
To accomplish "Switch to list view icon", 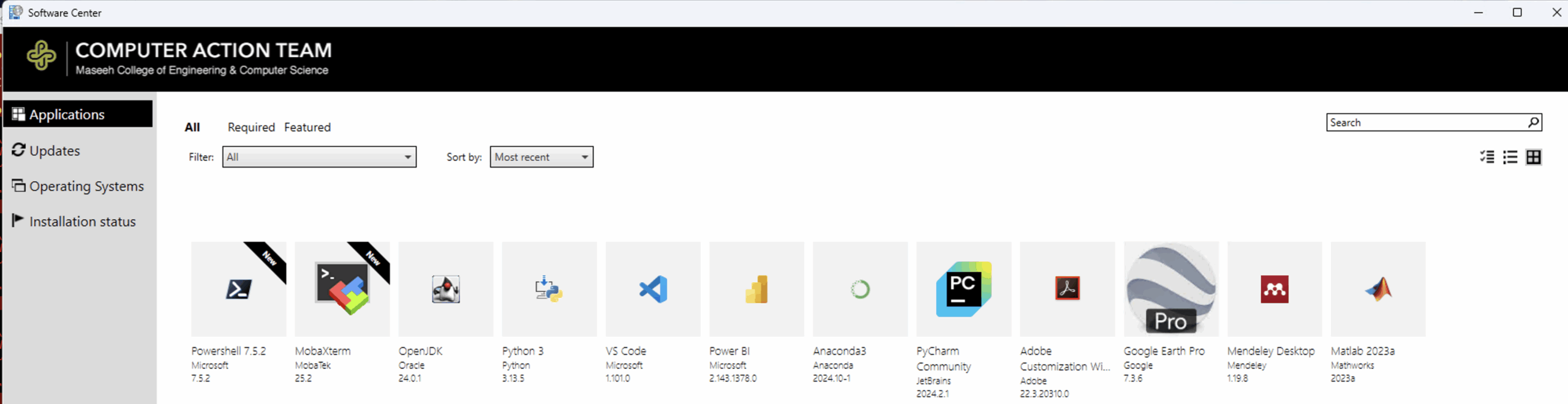I will [x=1510, y=157].
